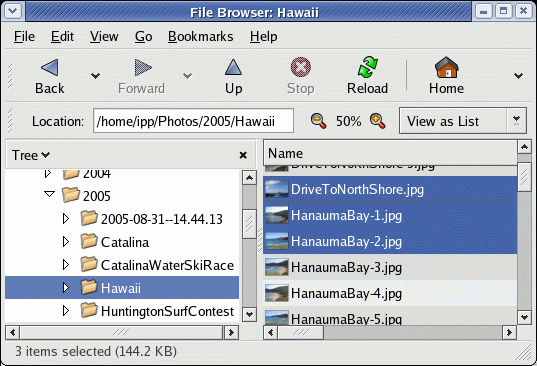537x366 pixels.
Task: Open the Bookmarks menu
Action: tap(200, 36)
